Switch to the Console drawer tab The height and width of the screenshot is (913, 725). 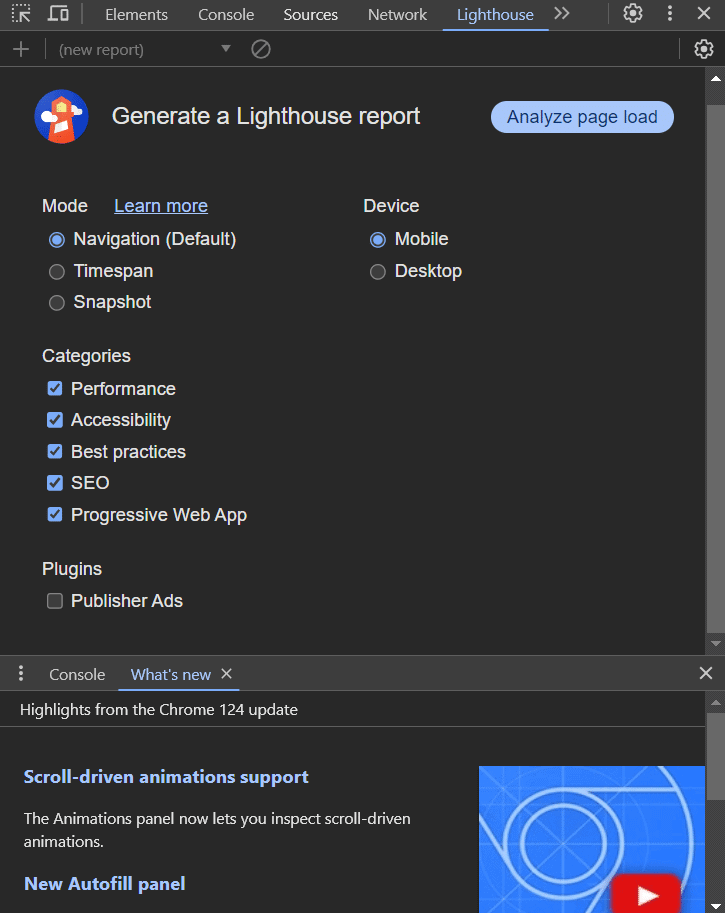(77, 674)
